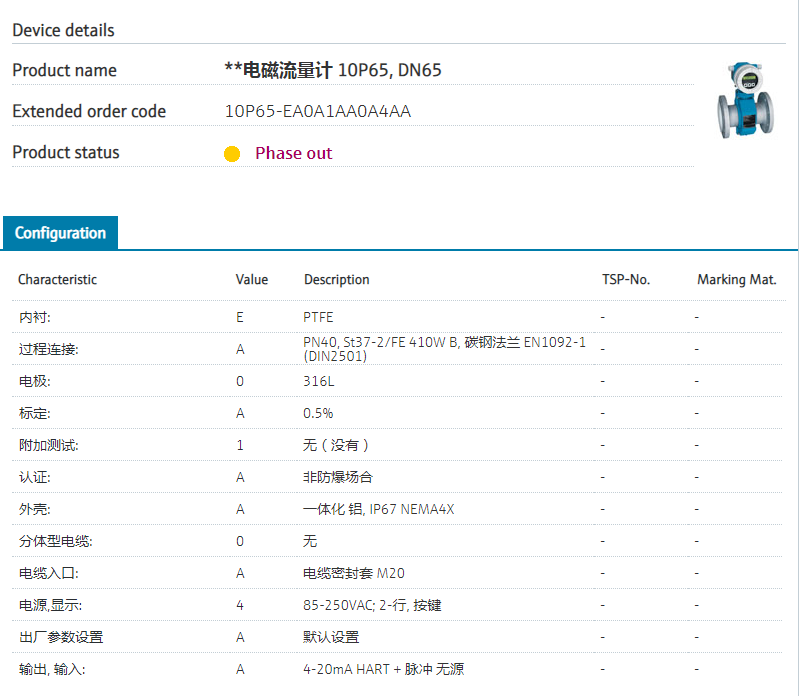Viewport: 799px width, 696px height.
Task: Select the 过程连接 row label
Action: click(x=48, y=349)
